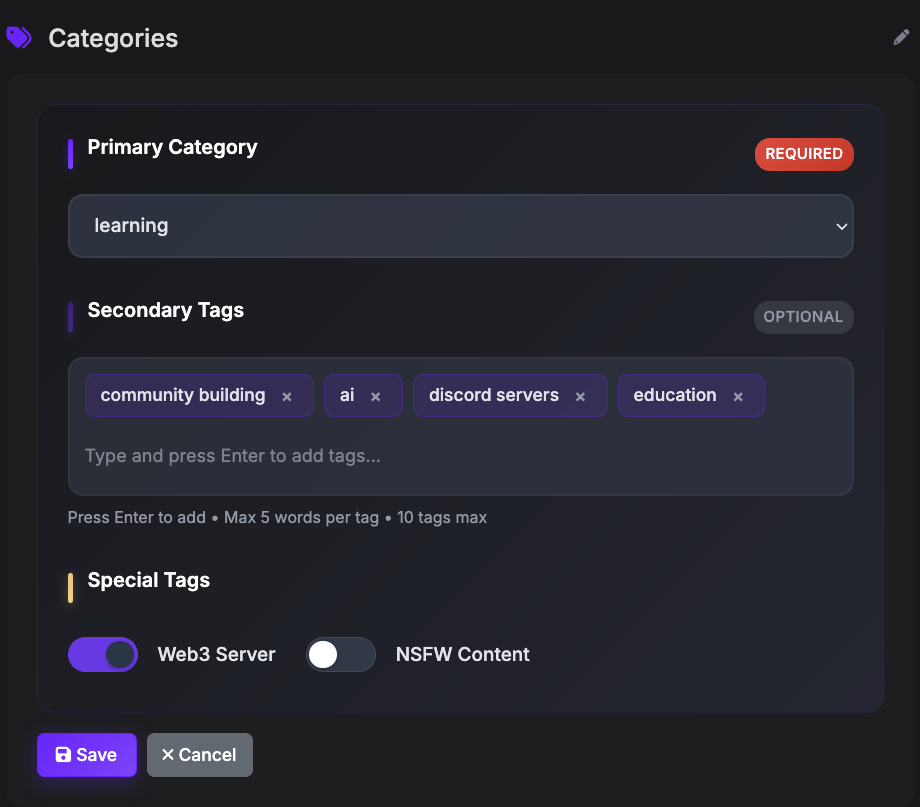Click the × icon inside the Cancel button
The image size is (920, 807).
coord(170,754)
